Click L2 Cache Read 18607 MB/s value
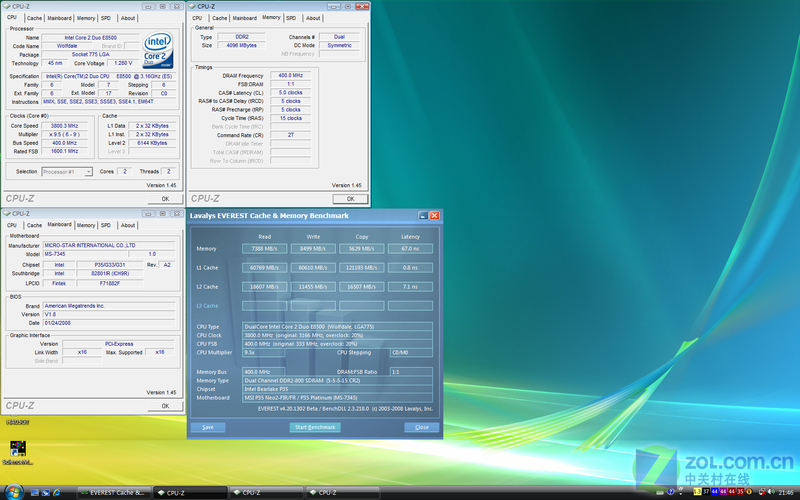Image resolution: width=800 pixels, height=500 pixels. pos(264,287)
